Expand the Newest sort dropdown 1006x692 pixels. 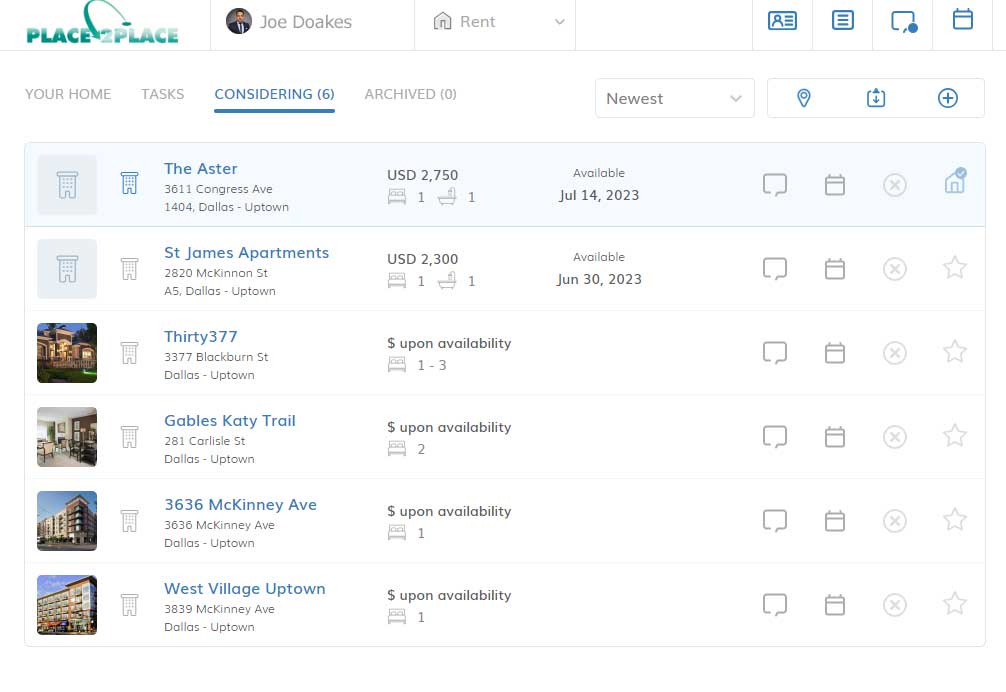tap(674, 98)
